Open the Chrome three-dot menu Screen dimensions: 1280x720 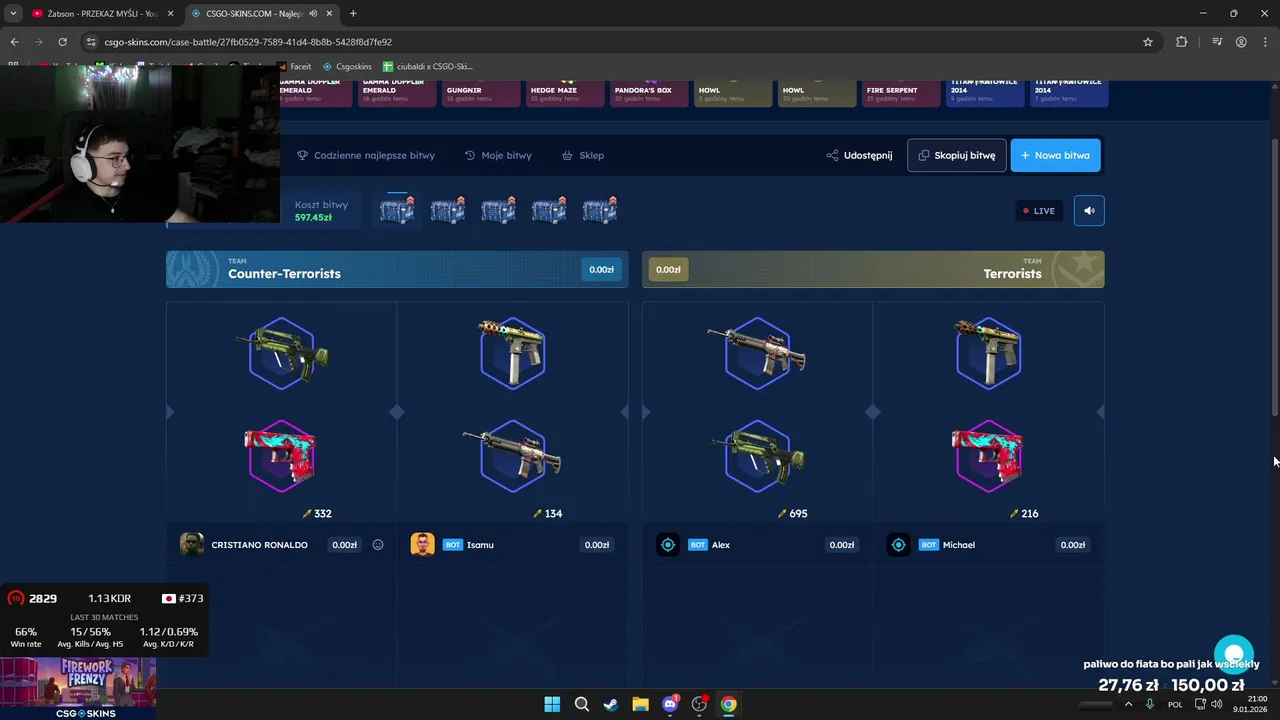pyautogui.click(x=1265, y=42)
